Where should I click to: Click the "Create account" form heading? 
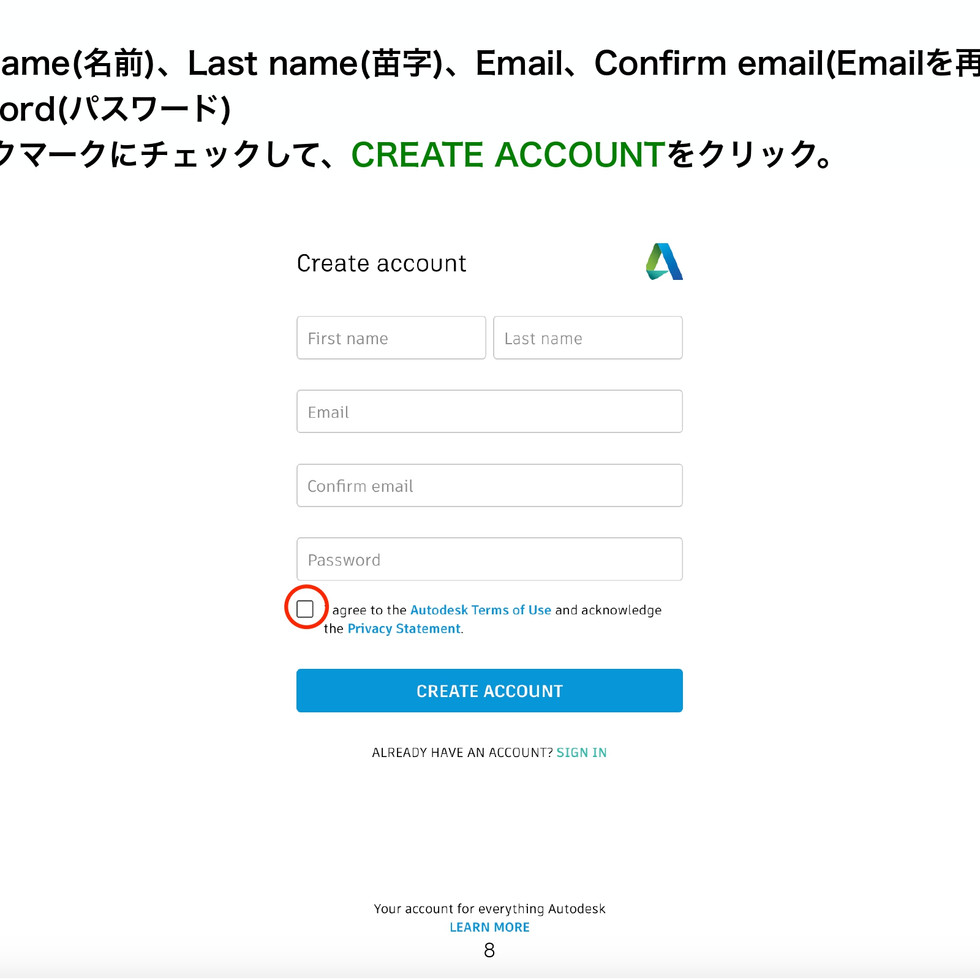pos(381,264)
